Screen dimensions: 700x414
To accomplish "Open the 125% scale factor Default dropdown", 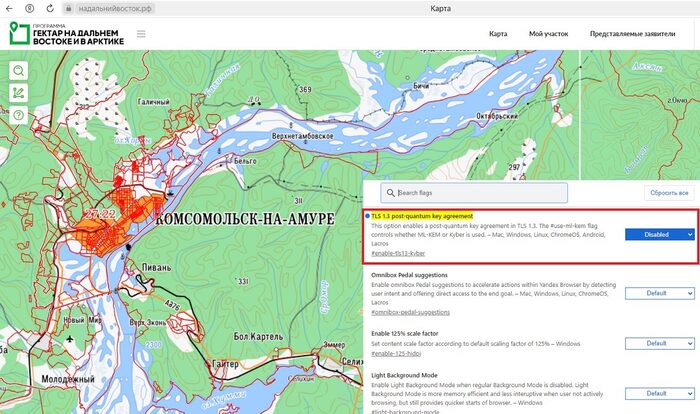I will pyautogui.click(x=659, y=343).
